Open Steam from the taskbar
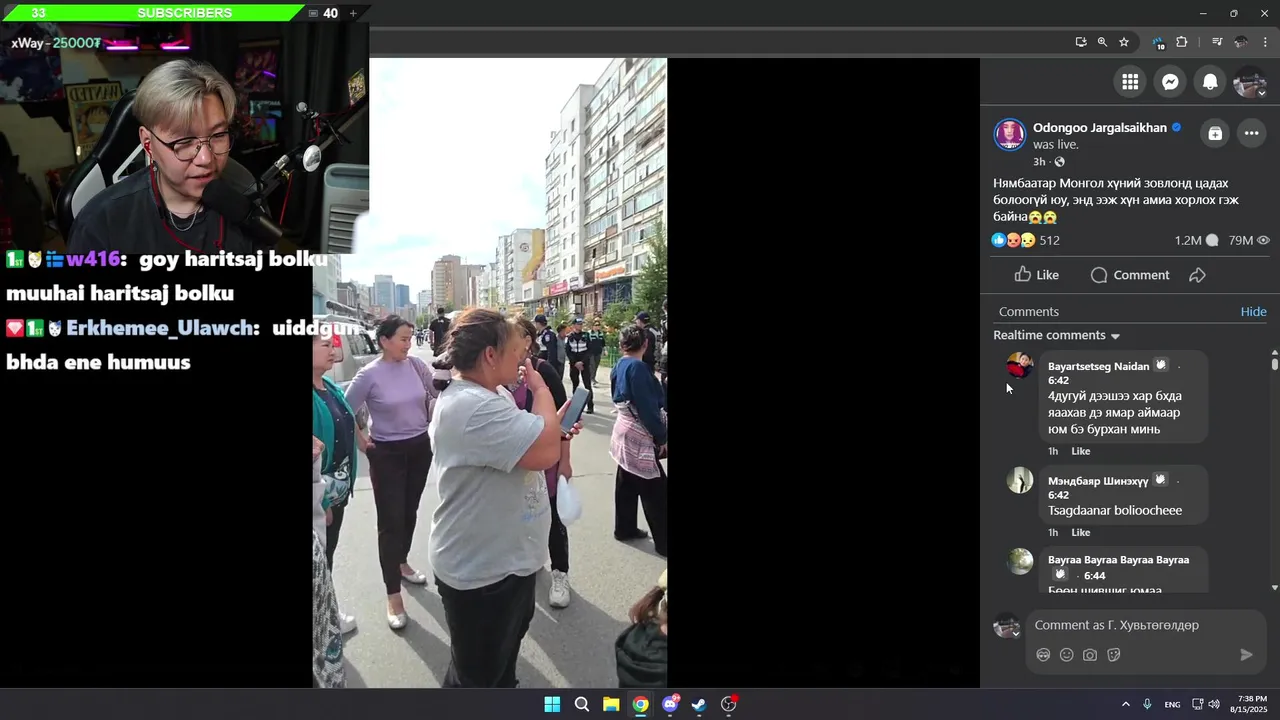This screenshot has width=1280, height=720. (x=699, y=704)
